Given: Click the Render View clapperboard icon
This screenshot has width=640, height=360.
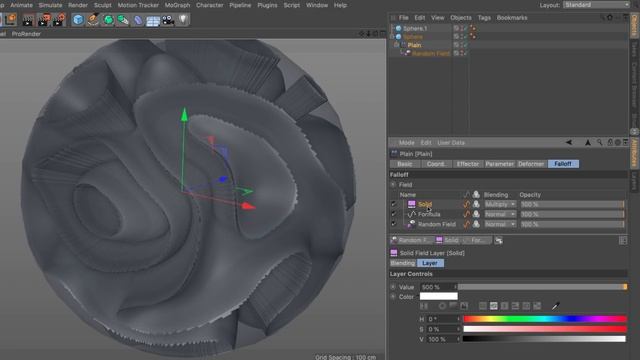Looking at the screenshot, I should click(x=28, y=20).
